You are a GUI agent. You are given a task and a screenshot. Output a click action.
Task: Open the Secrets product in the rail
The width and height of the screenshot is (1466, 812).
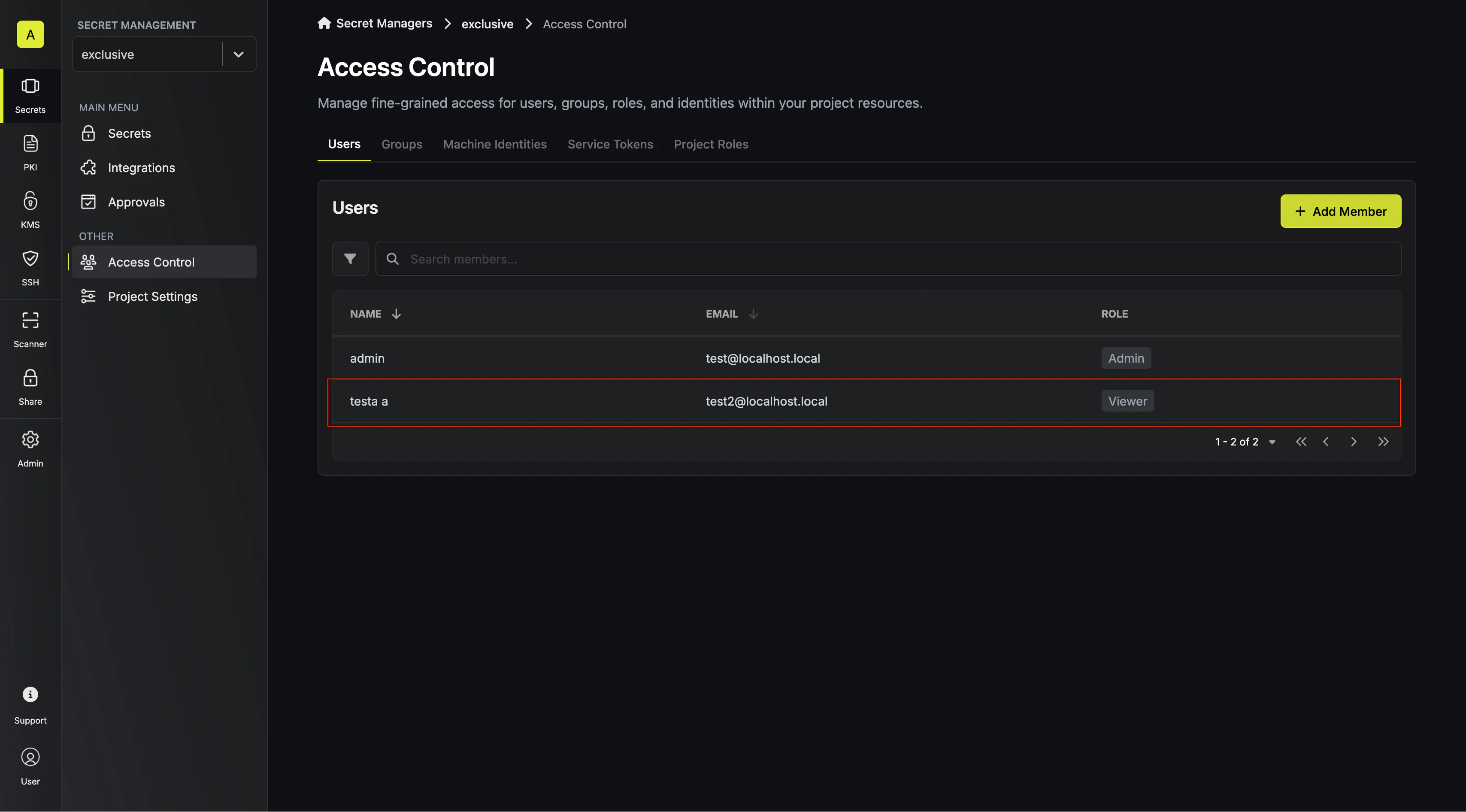(30, 96)
